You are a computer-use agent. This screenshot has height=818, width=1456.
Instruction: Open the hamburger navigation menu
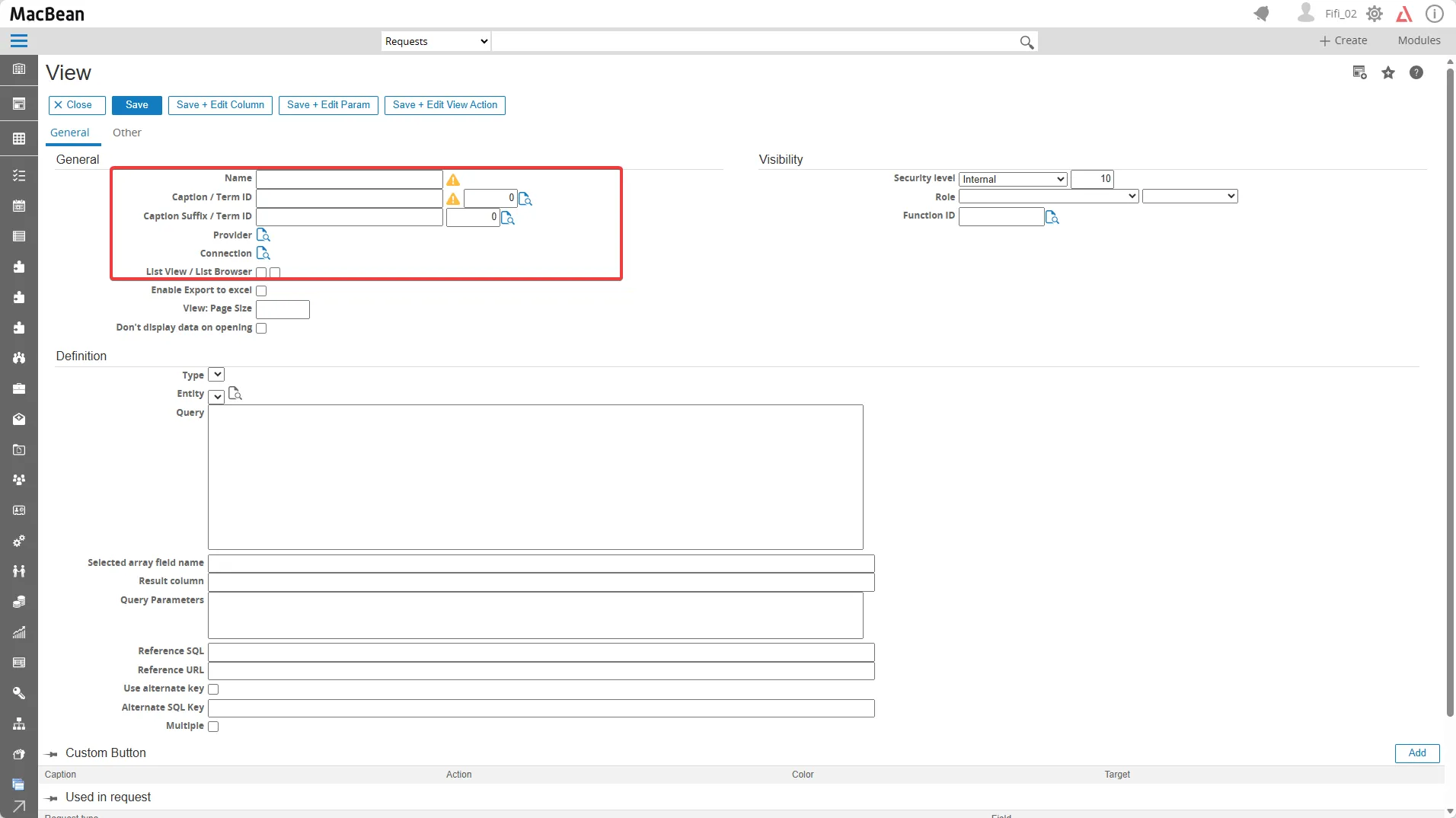coord(19,41)
